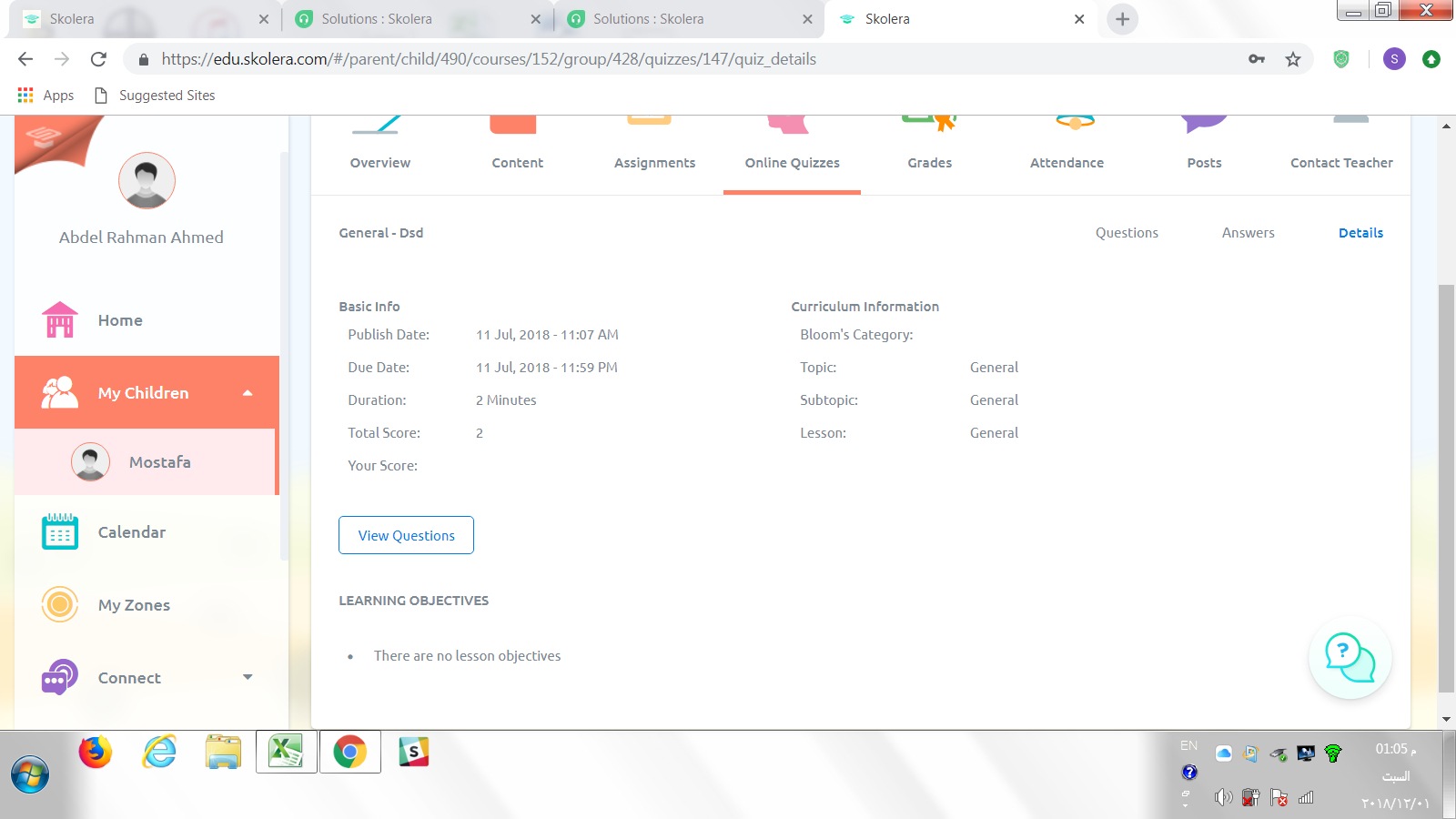
Task: Click the EN language indicator in tray
Action: [1188, 745]
